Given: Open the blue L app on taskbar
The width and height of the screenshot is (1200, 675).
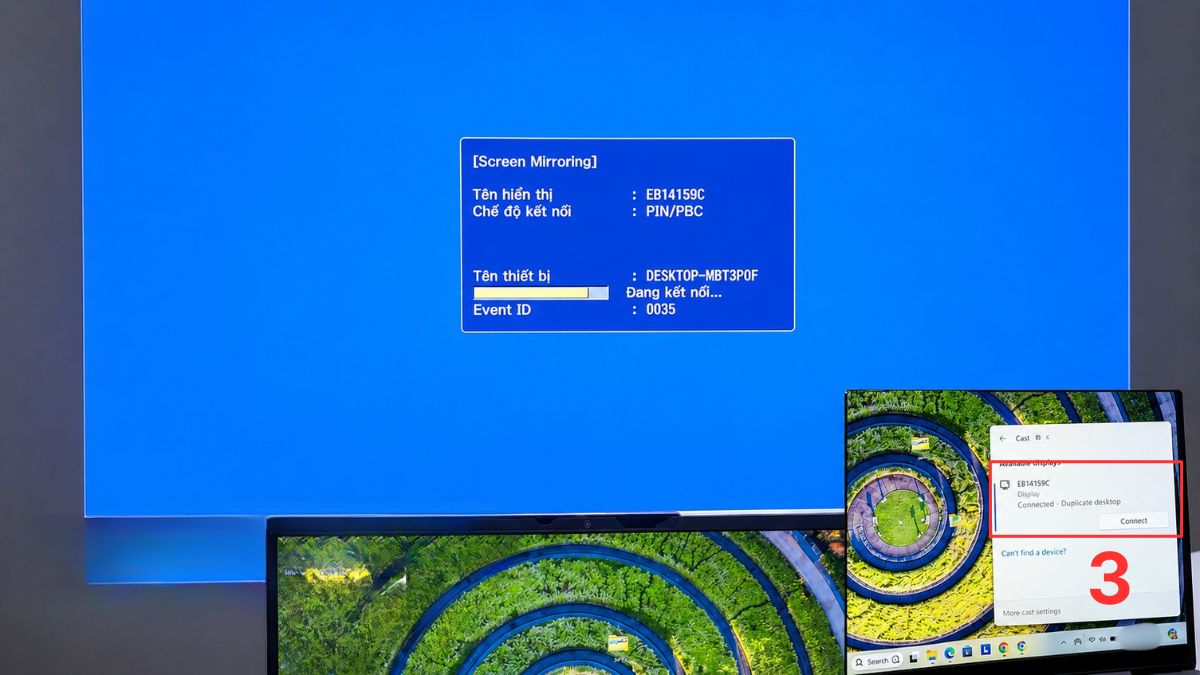Looking at the screenshot, I should pyautogui.click(x=985, y=649).
